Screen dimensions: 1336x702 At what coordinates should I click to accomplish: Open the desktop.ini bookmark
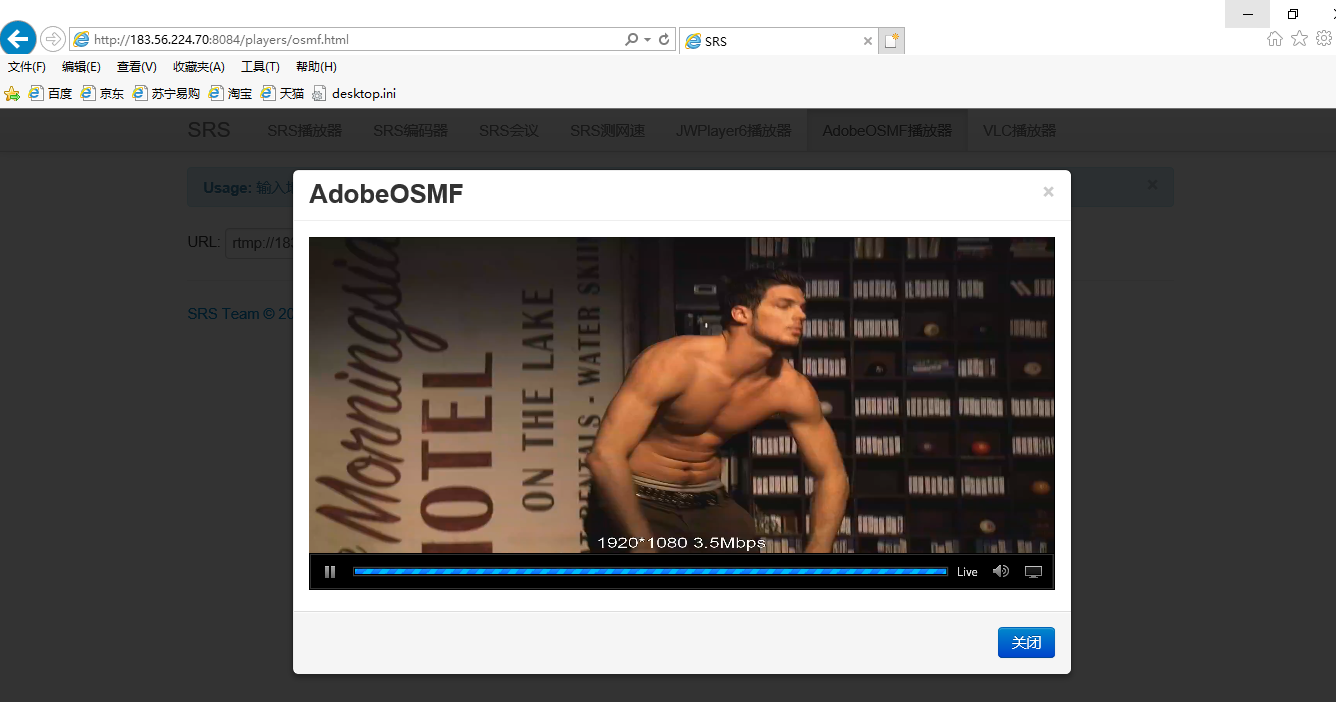354,94
